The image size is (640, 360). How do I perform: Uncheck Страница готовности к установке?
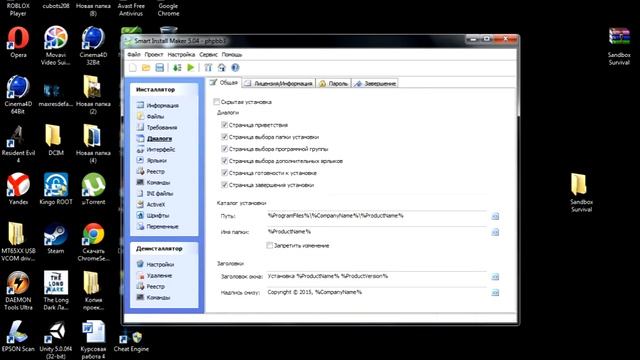[224, 173]
